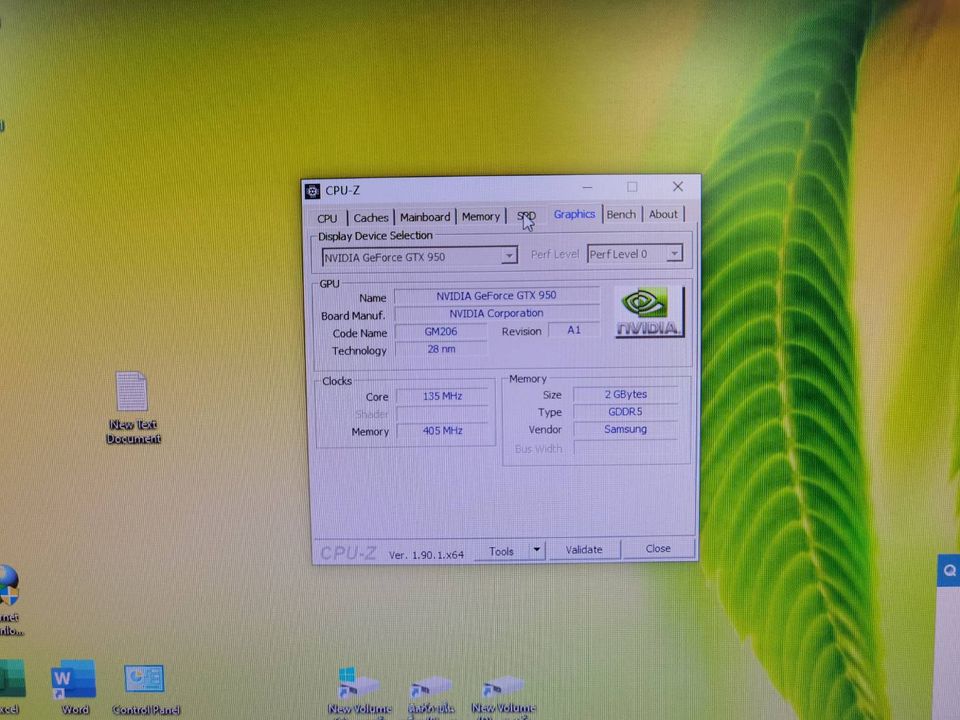Select the Control Panel desktop icon

145,689
